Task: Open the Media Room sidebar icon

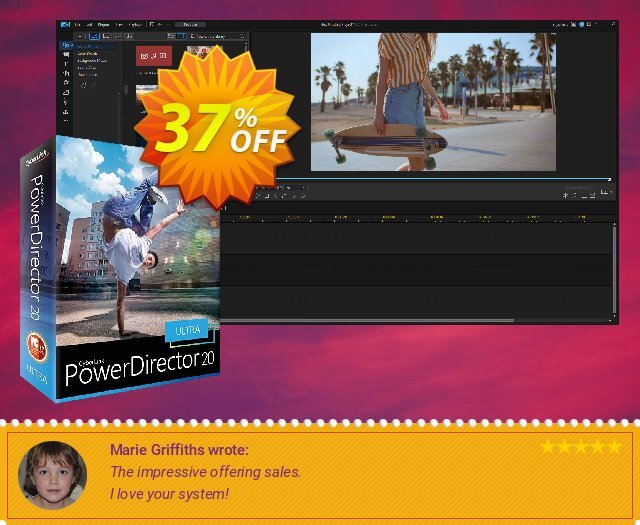Action: pyautogui.click(x=66, y=45)
